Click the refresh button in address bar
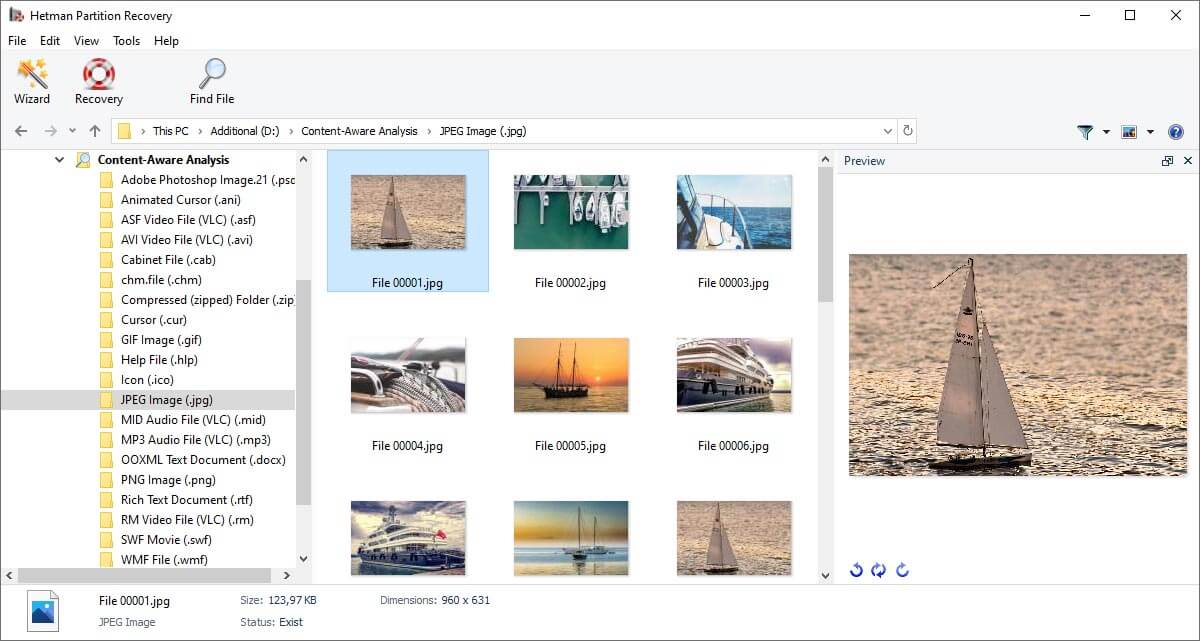The height and width of the screenshot is (641, 1200). point(907,131)
